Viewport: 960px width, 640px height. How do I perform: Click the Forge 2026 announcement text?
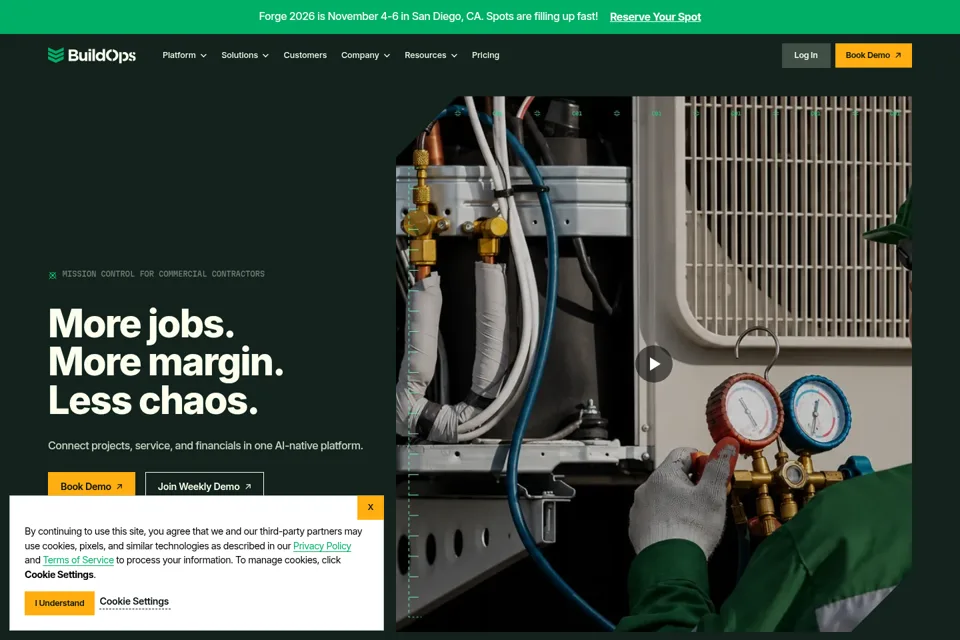(x=428, y=17)
